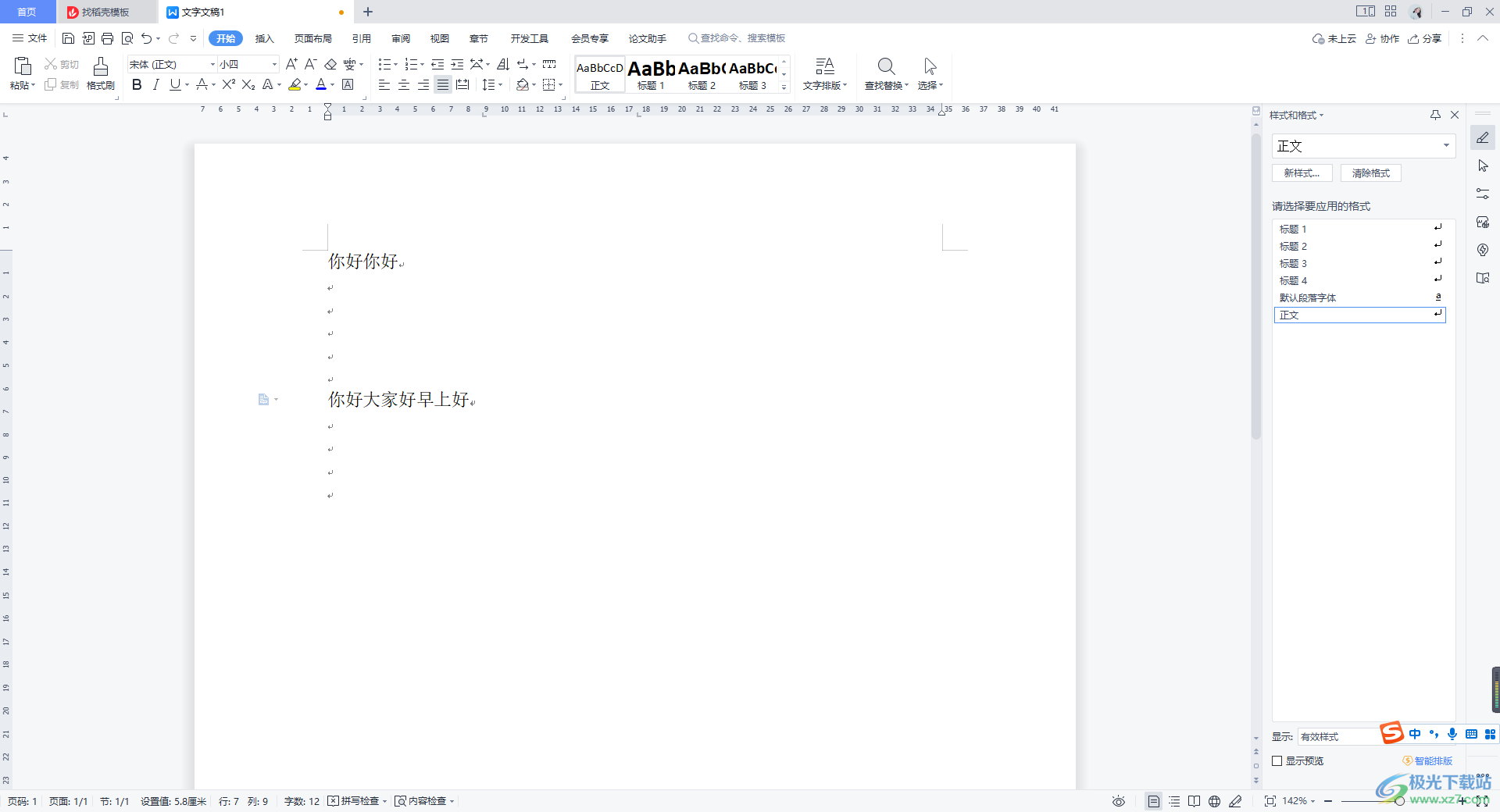Select the Format Painter tool
Image resolution: width=1500 pixels, height=812 pixels.
101,74
